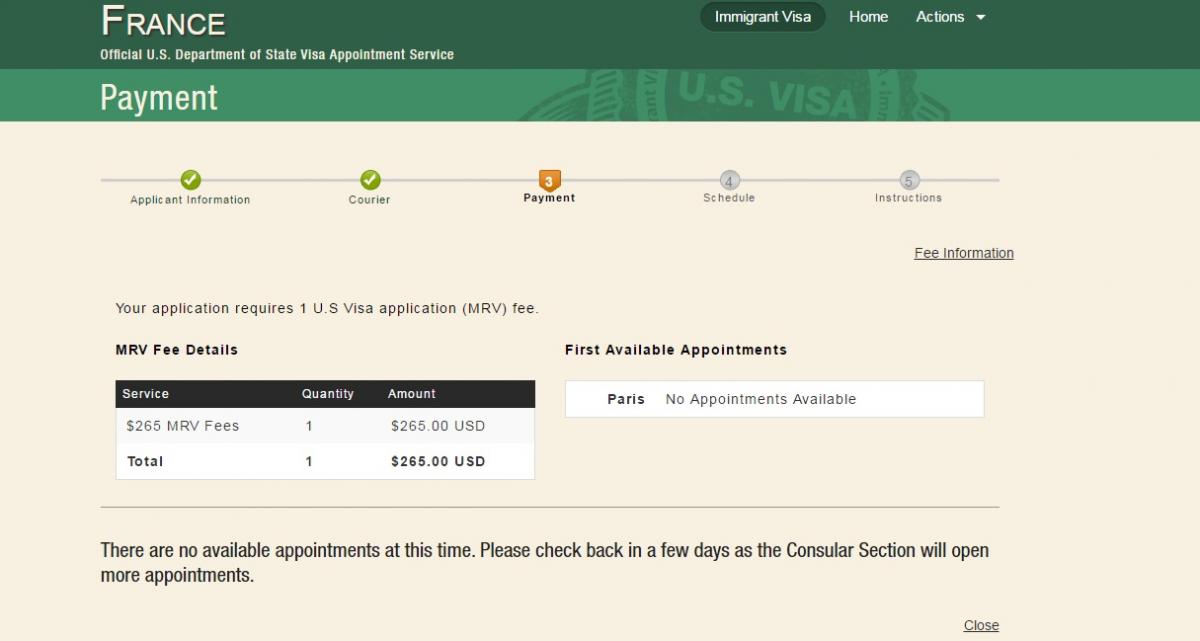Click the Total row in fee table
1200x641 pixels.
[325, 461]
